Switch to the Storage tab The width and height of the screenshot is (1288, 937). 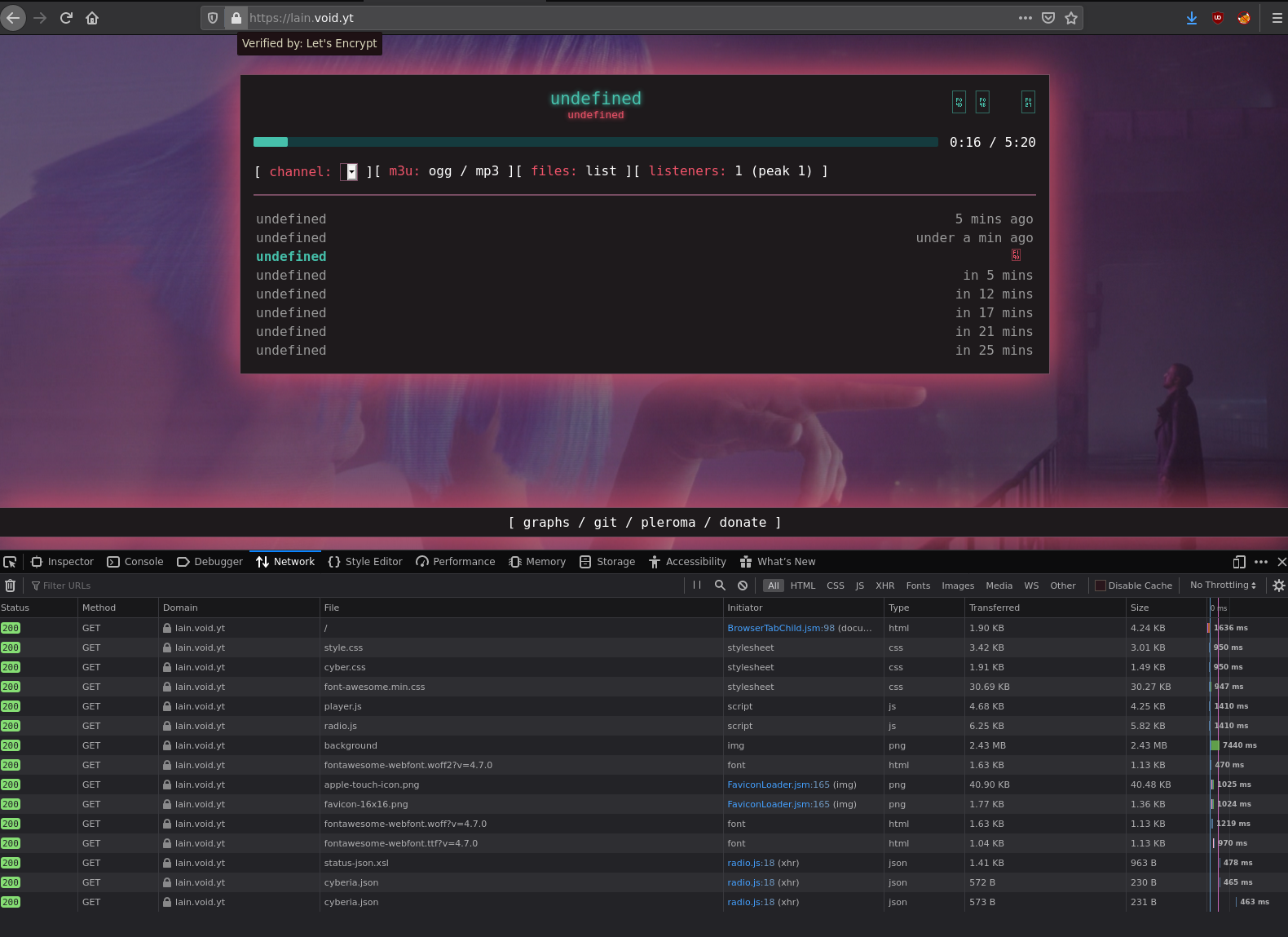[607, 562]
